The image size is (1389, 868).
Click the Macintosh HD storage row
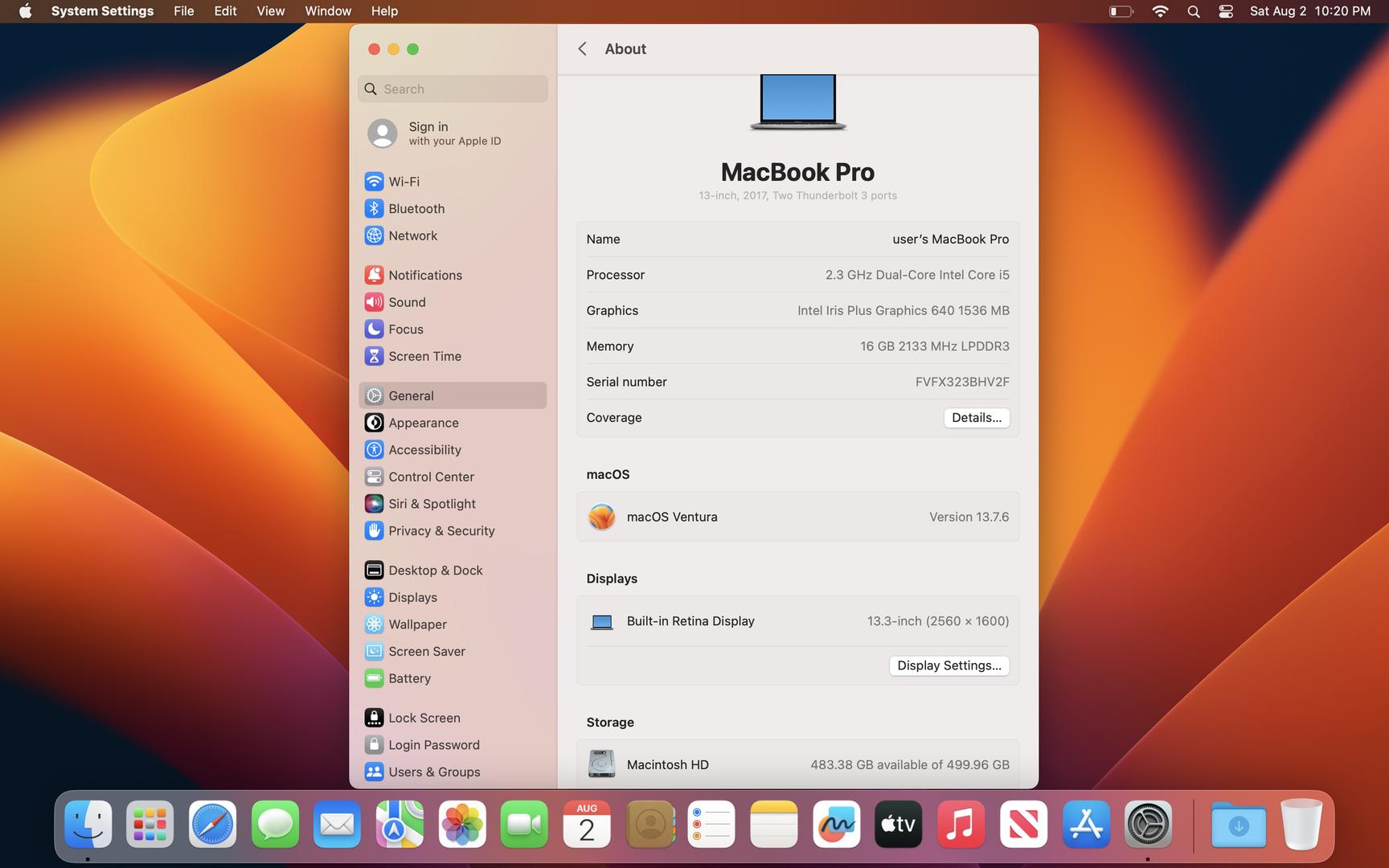[798, 764]
